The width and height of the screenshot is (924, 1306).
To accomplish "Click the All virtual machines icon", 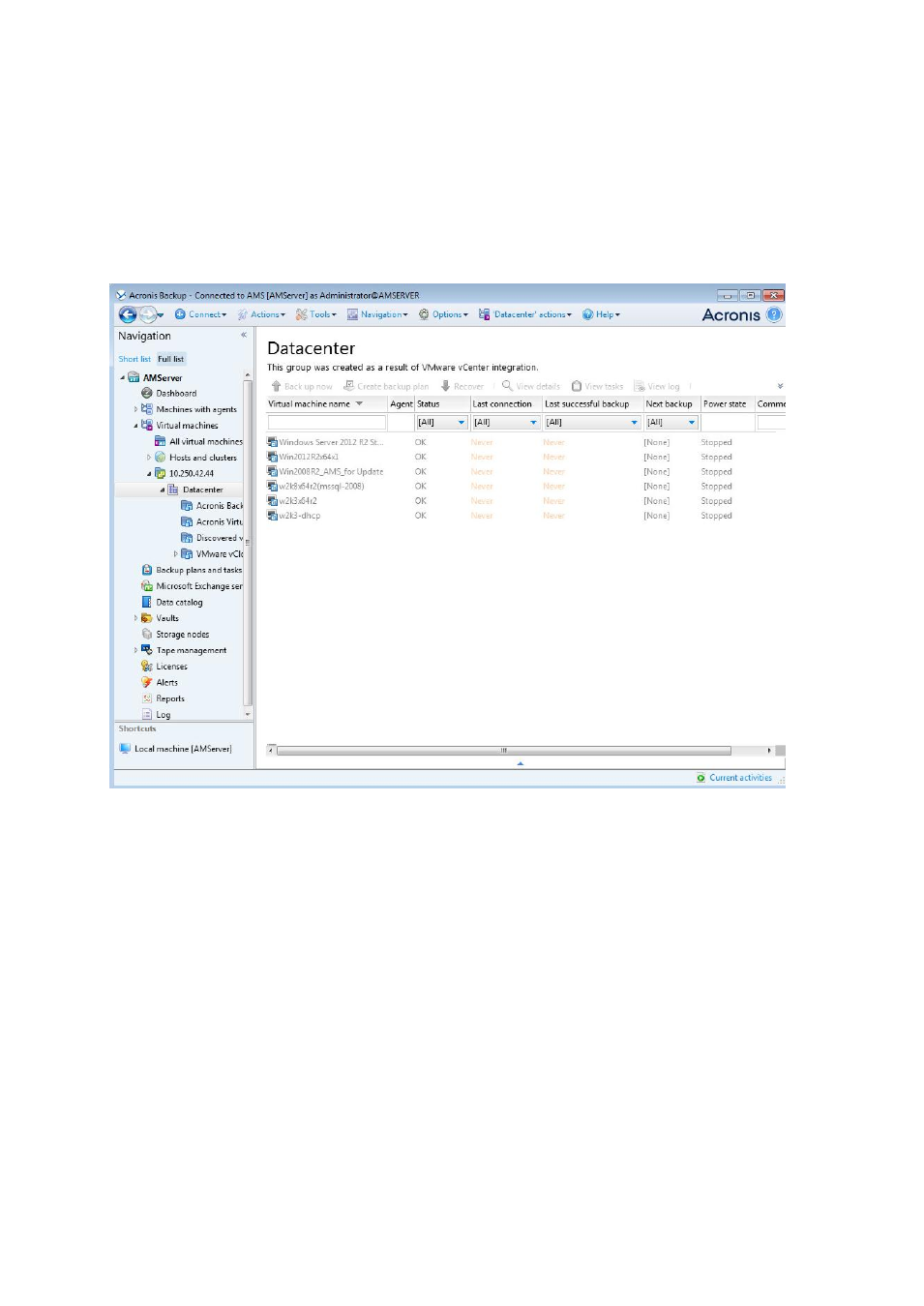I will [x=161, y=441].
